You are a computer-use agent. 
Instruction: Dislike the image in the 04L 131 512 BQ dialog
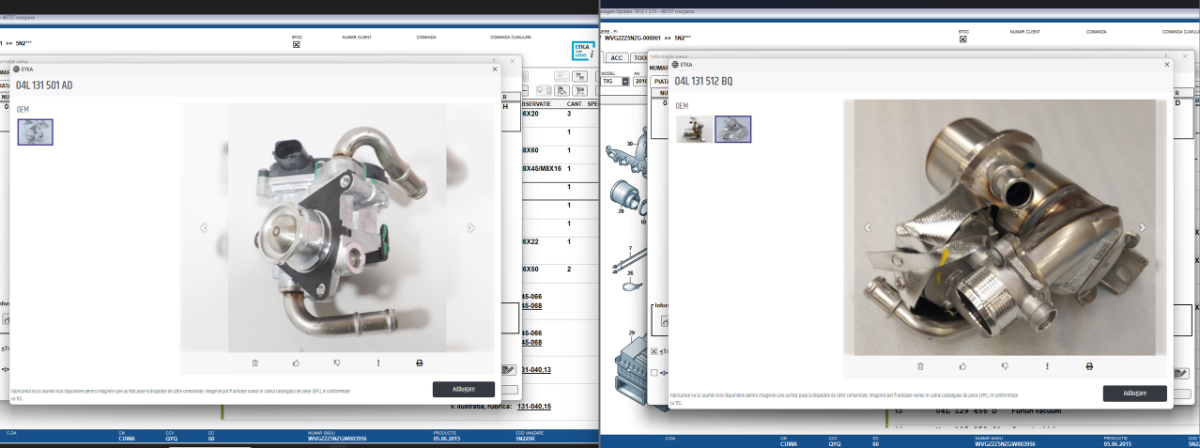point(1005,366)
